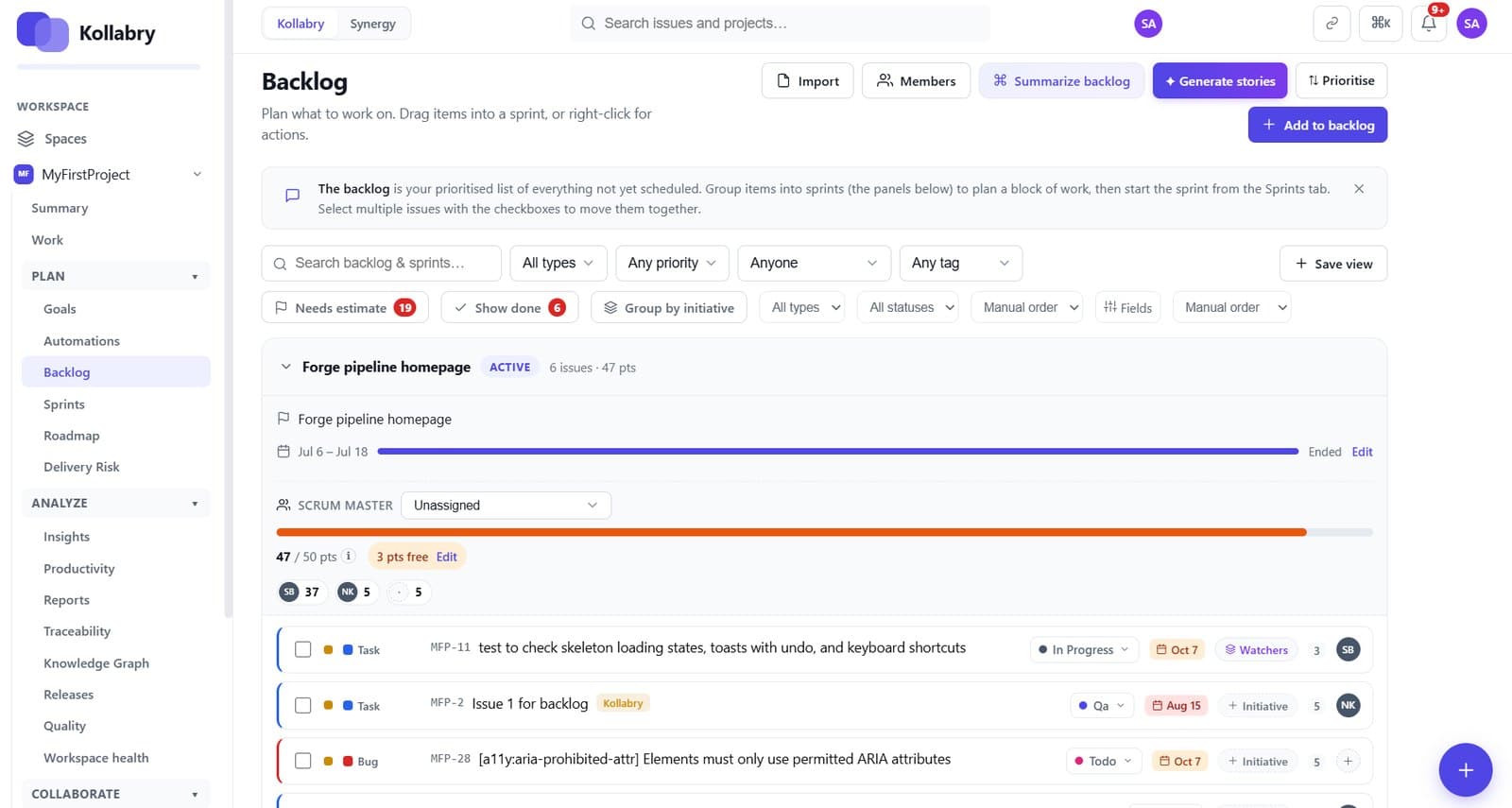The height and width of the screenshot is (808, 1512).
Task: Click Edit link next to sprint Ended
Action: click(x=1362, y=452)
